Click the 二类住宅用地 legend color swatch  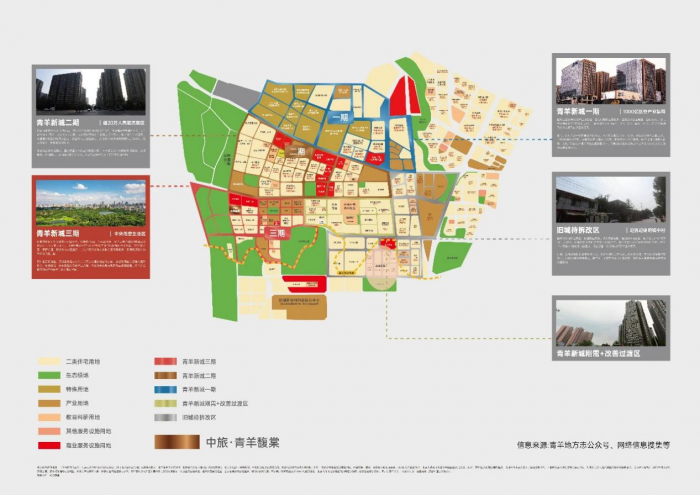coord(50,361)
